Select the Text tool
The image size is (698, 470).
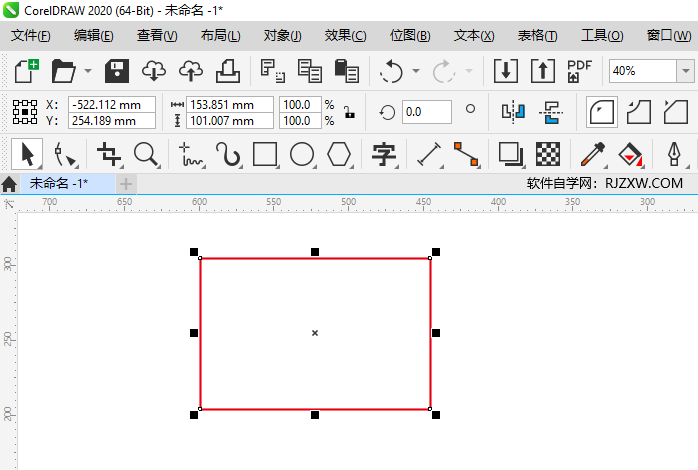tap(384, 154)
